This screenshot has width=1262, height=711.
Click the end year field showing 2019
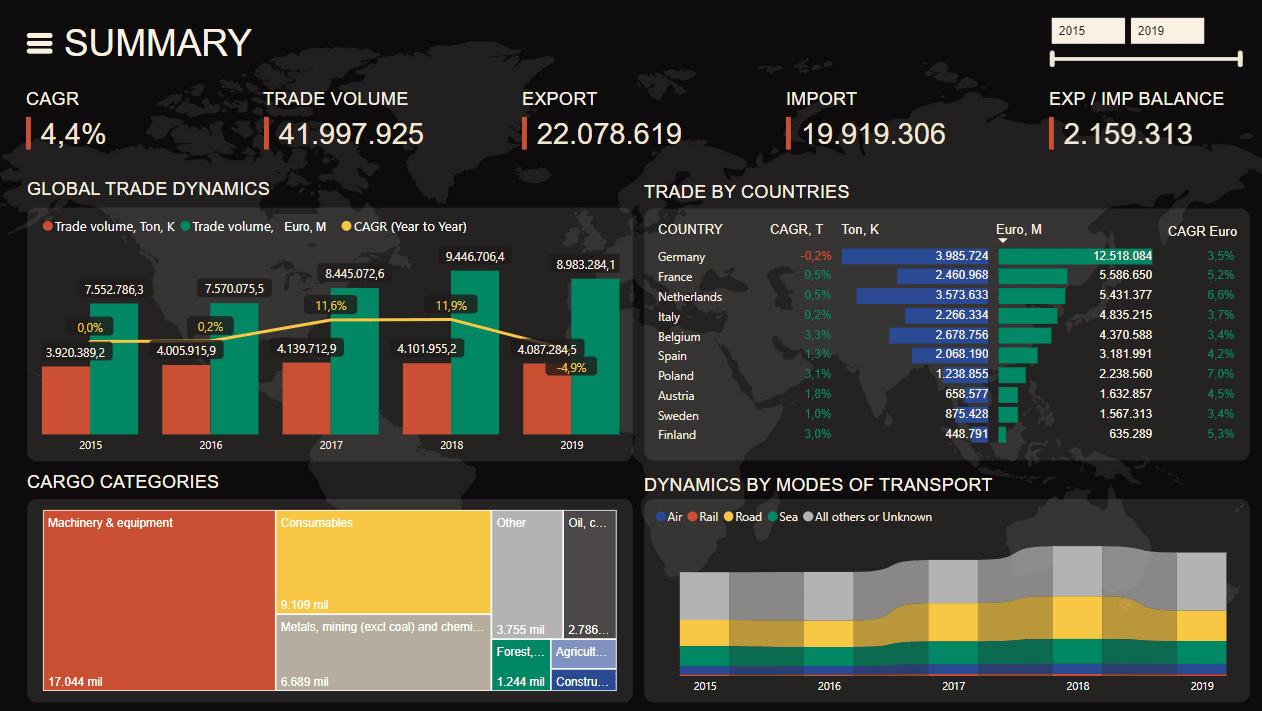coord(1166,31)
